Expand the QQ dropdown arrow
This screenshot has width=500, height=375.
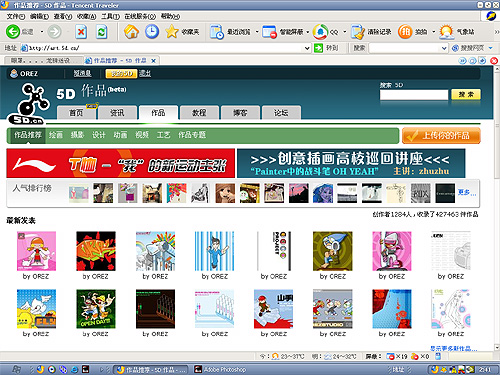point(345,32)
